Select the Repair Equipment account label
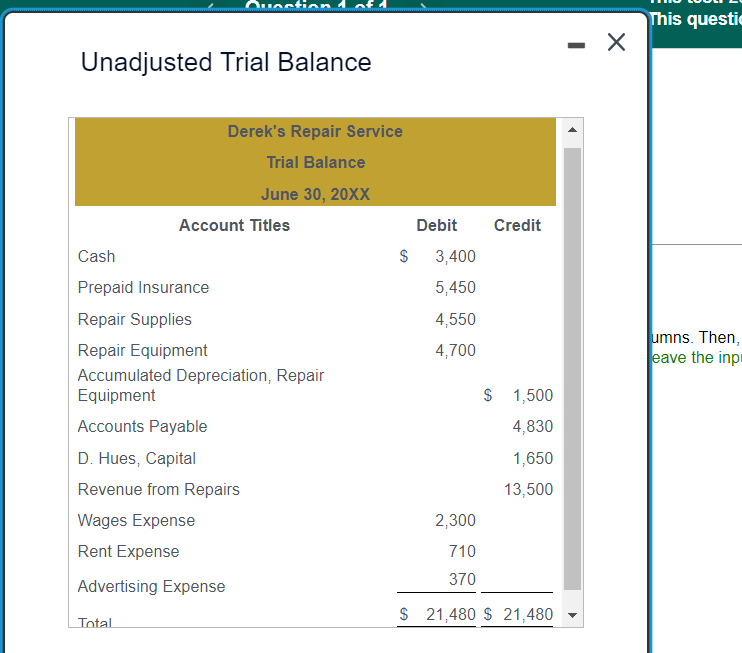Image resolution: width=742 pixels, height=653 pixels. [142, 351]
